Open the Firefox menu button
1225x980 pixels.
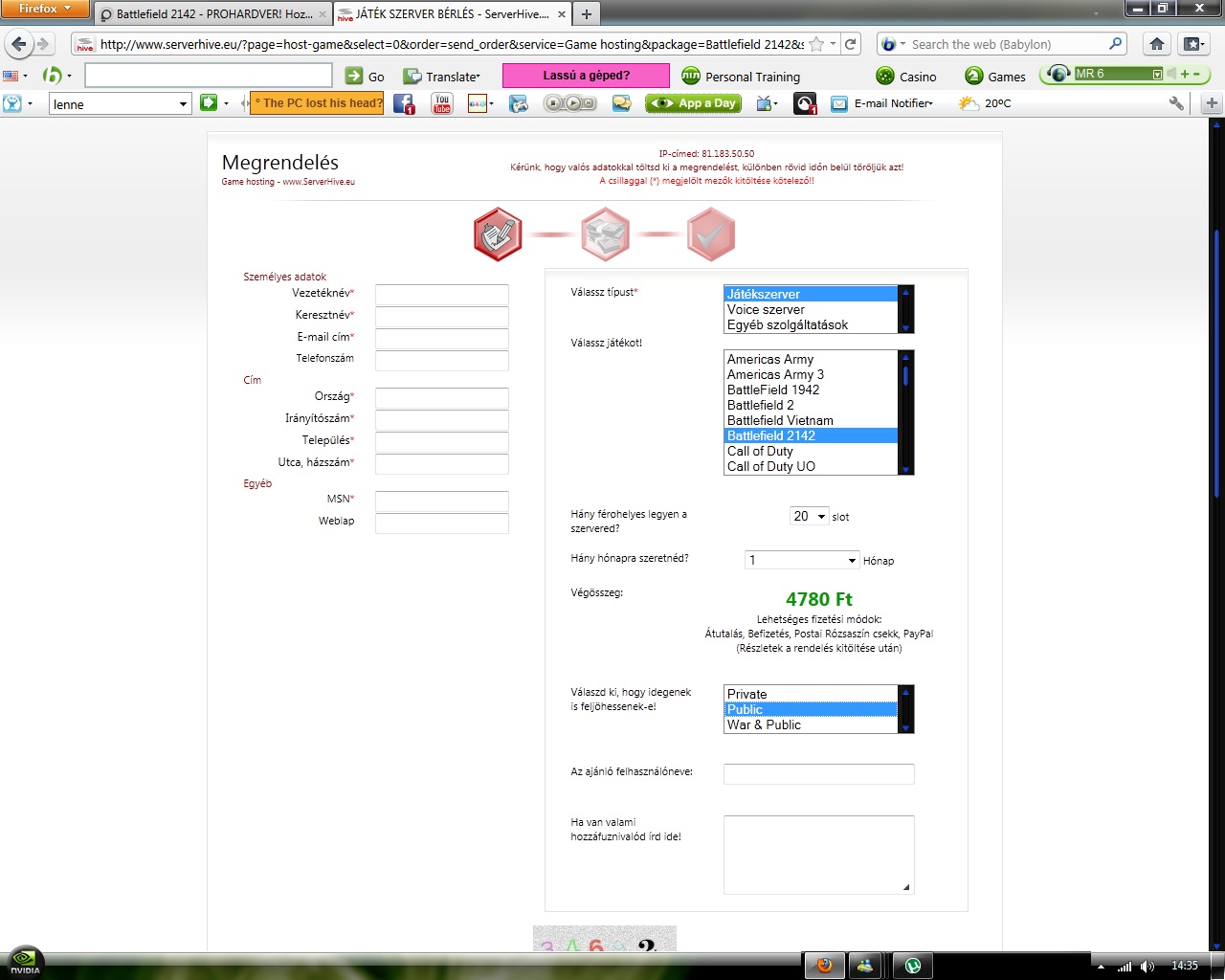click(45, 9)
